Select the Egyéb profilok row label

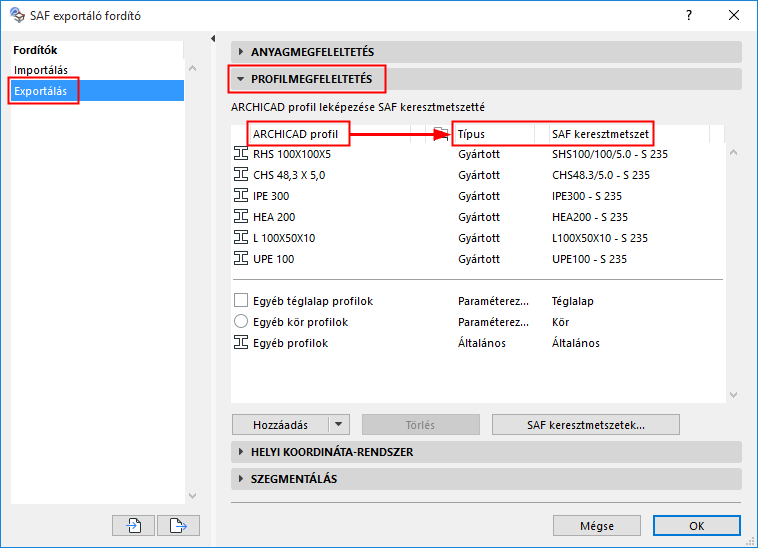tap(291, 343)
